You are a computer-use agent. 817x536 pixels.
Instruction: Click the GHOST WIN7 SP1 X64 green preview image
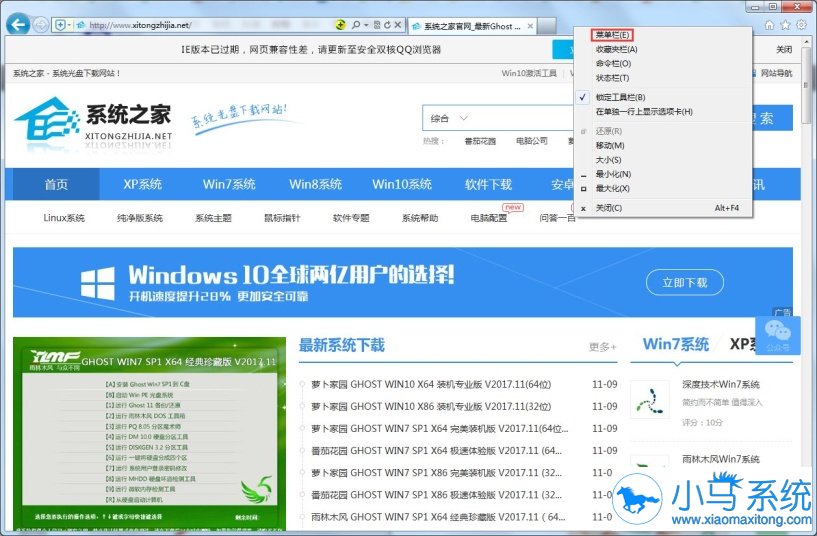point(150,434)
